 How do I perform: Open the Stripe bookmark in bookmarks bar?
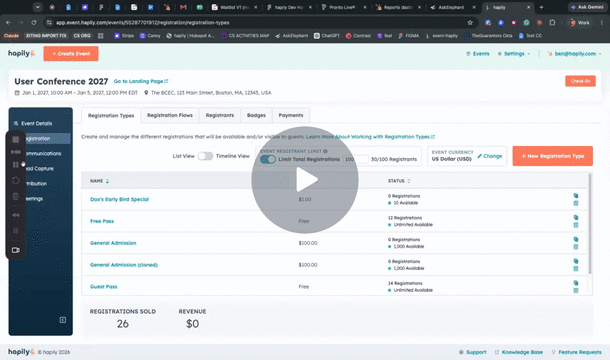point(124,35)
